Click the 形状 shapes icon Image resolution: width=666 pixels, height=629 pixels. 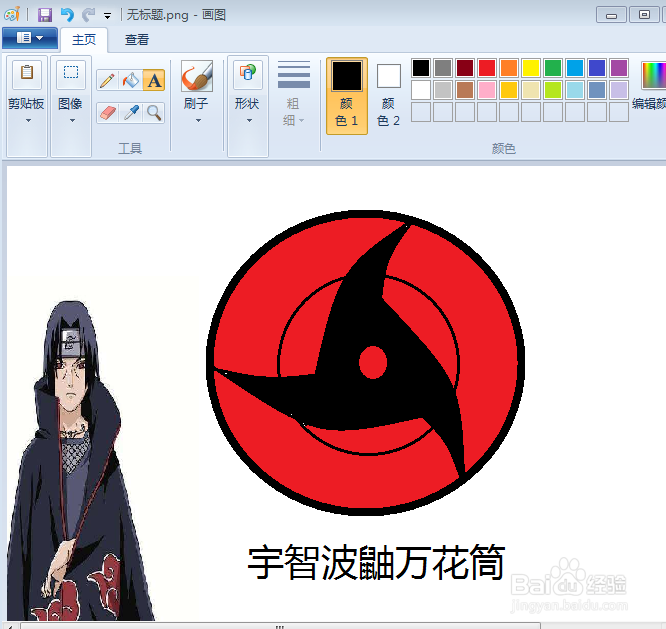pyautogui.click(x=248, y=74)
